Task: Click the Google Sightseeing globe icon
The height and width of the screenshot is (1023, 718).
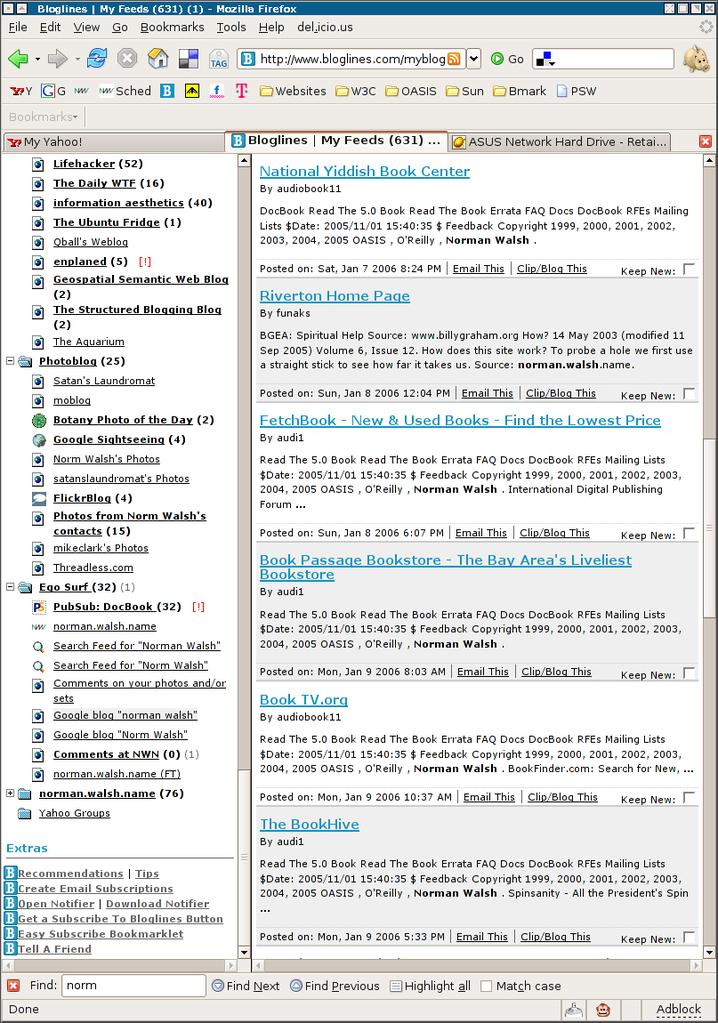Action: [x=39, y=440]
